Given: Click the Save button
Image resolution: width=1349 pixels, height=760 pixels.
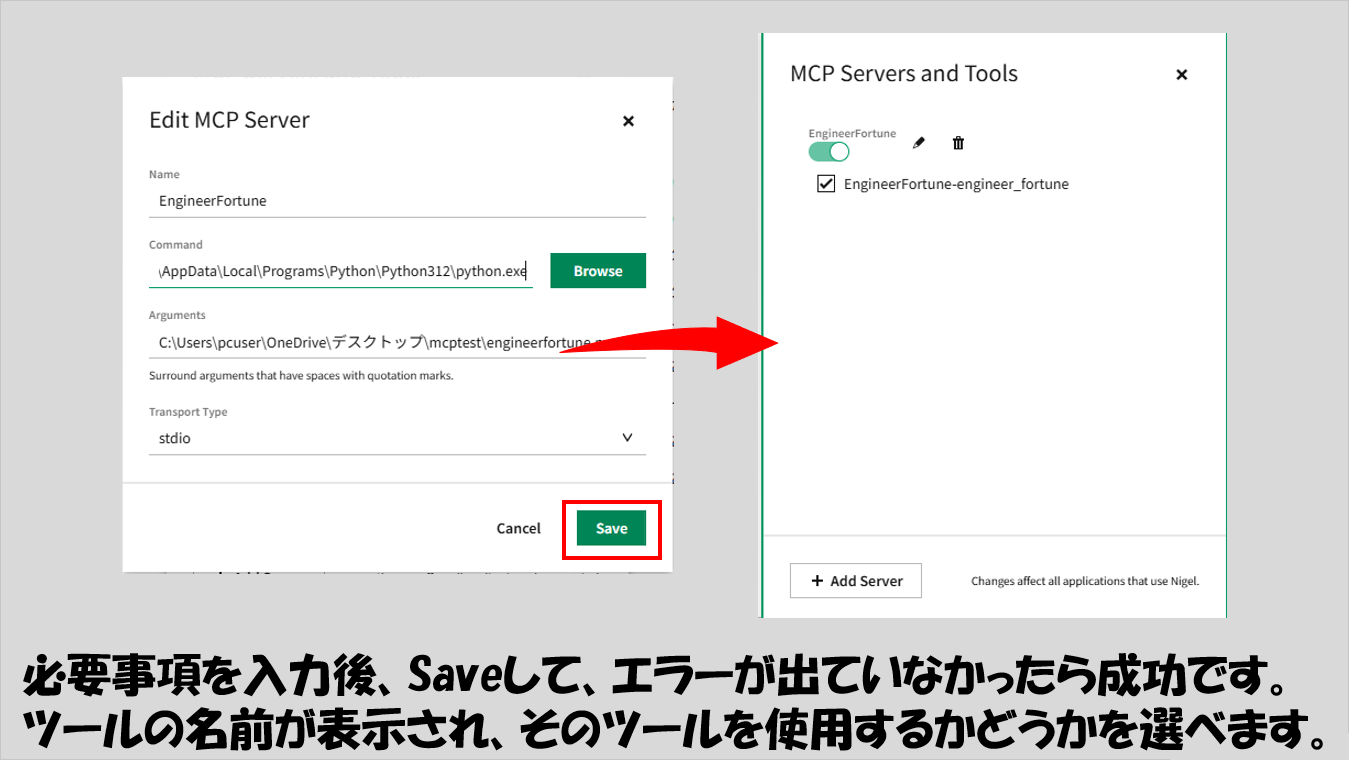Looking at the screenshot, I should 611,528.
